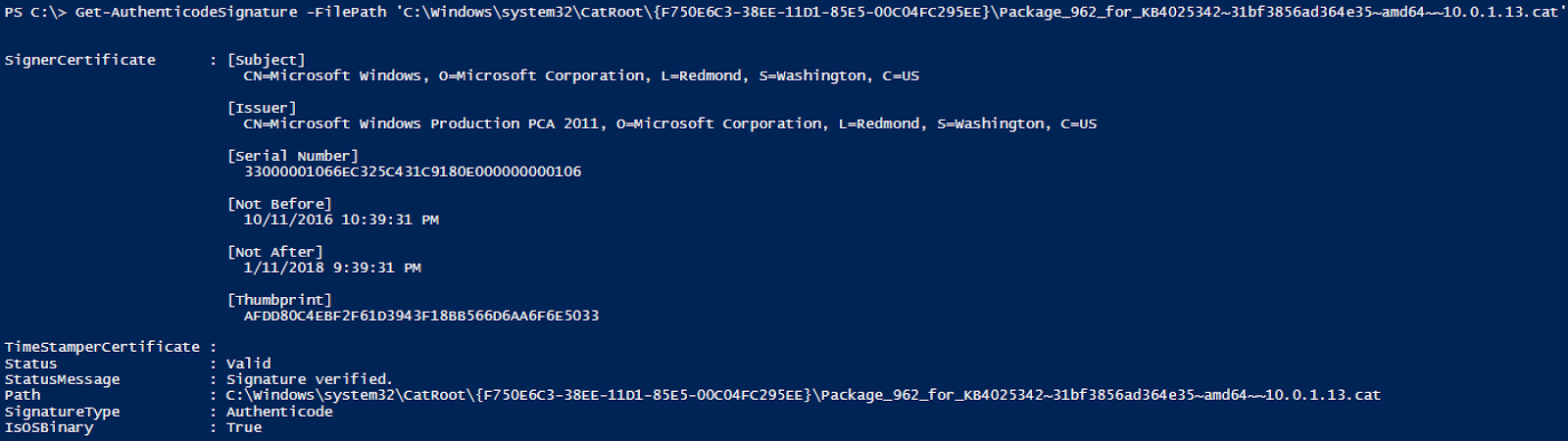This screenshot has width=1568, height=441.
Task: Click the Status value Valid
Action: (248, 364)
